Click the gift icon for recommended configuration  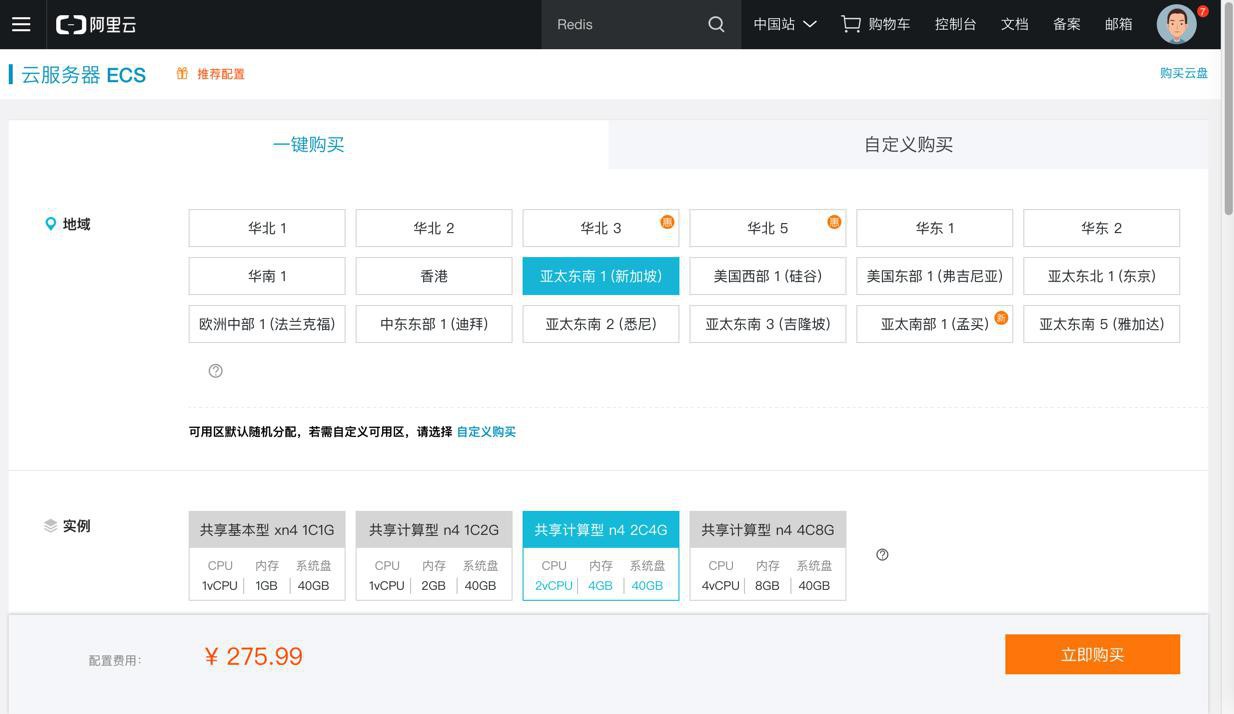point(182,74)
